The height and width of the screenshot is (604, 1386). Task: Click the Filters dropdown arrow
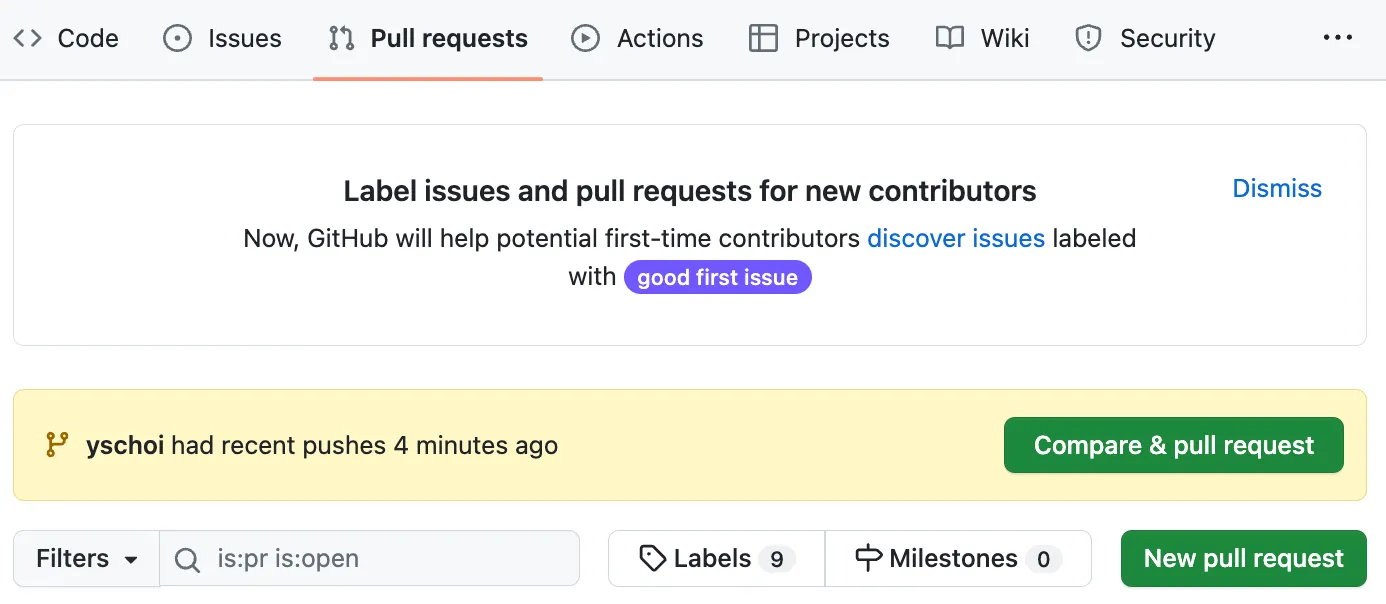pos(131,560)
